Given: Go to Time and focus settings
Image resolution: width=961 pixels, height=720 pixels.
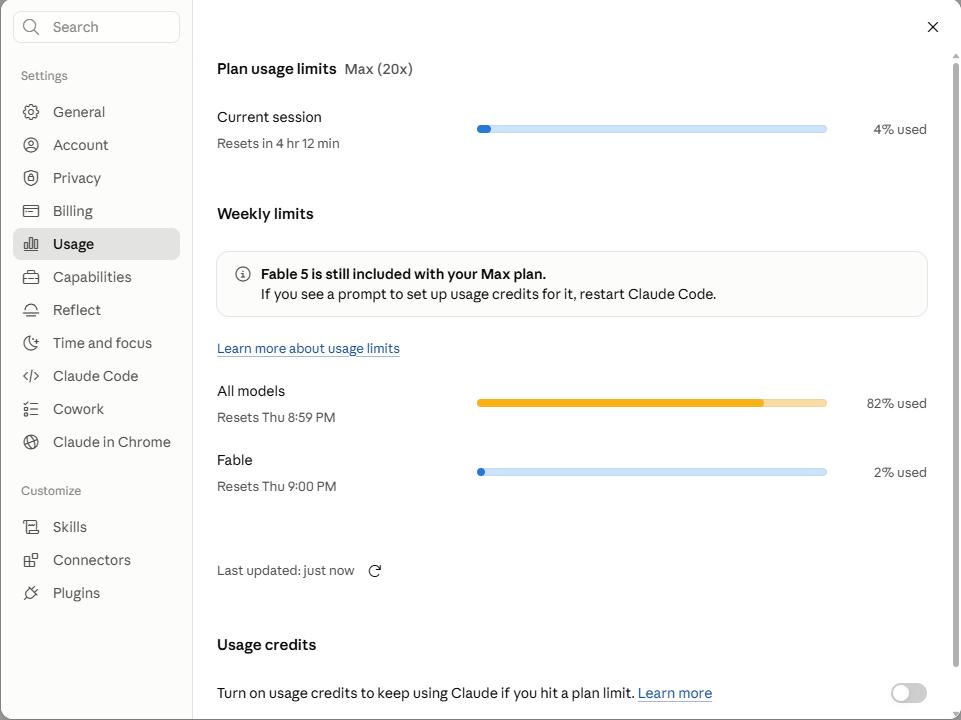Looking at the screenshot, I should (96, 343).
